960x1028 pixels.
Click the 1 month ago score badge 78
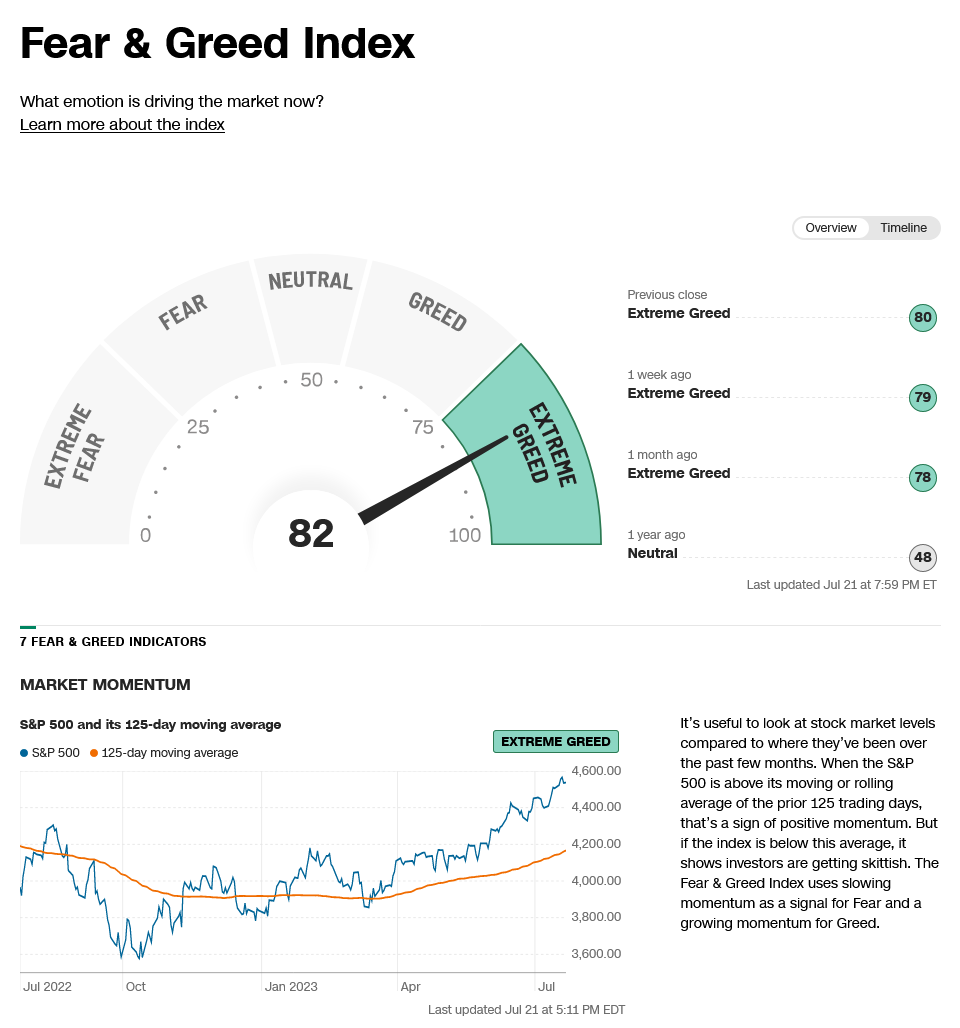(922, 478)
